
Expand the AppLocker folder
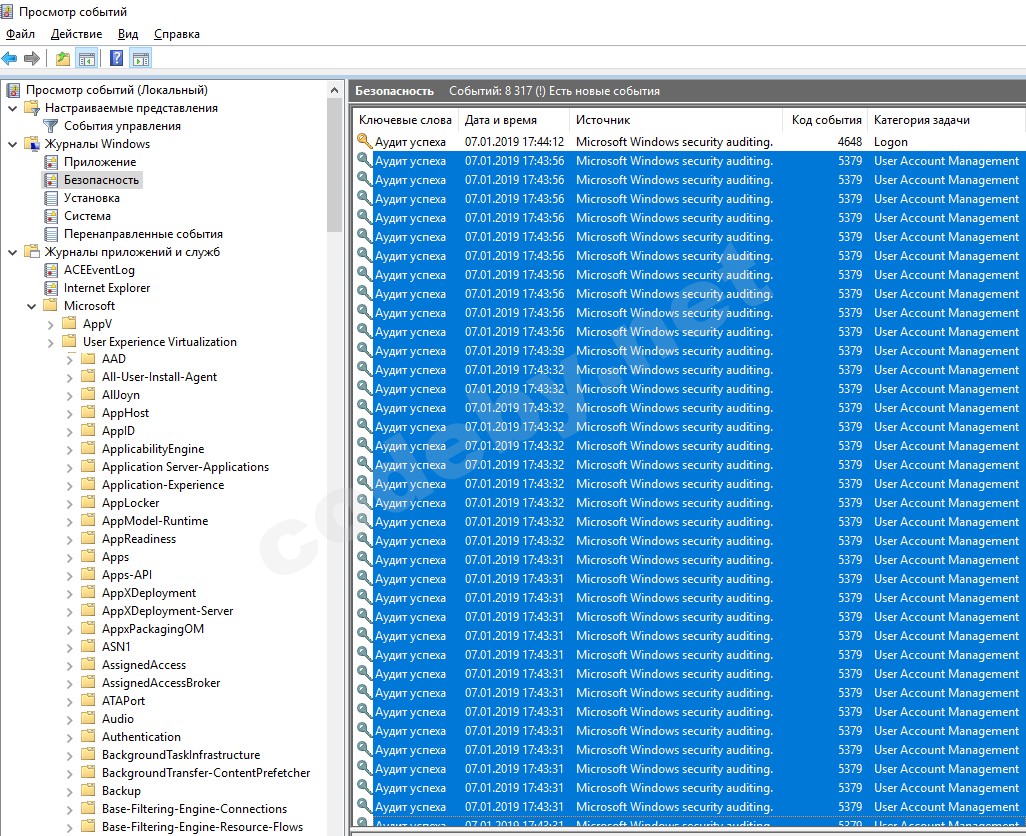(69, 503)
